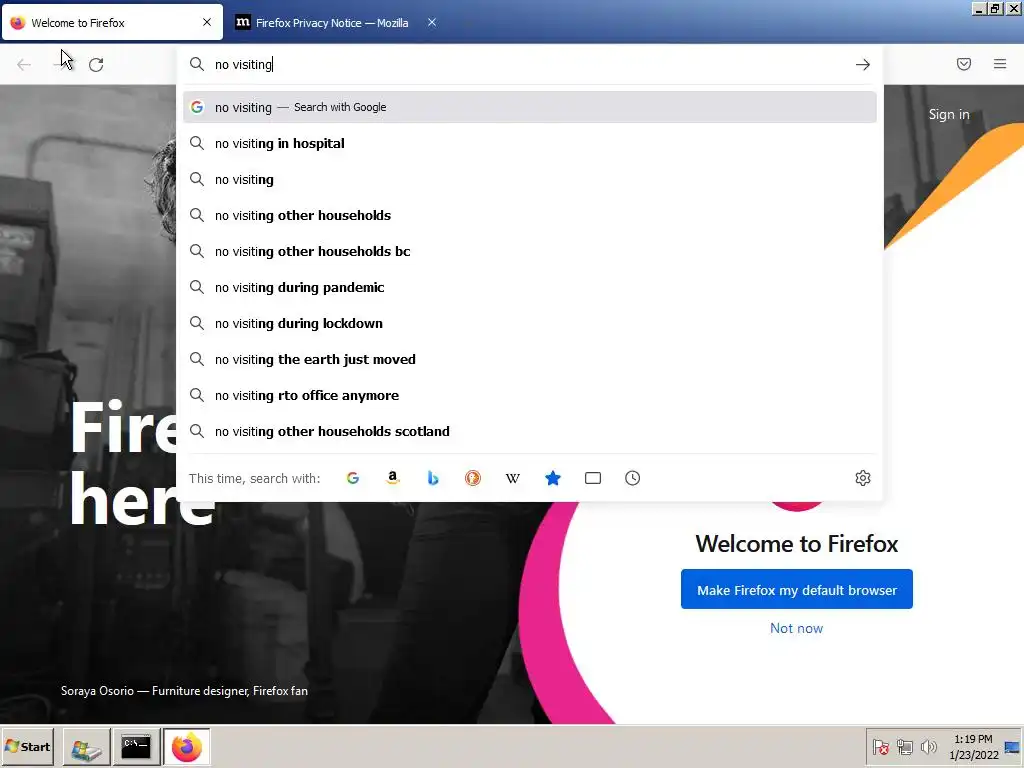1024x768 pixels.
Task: Reload the current page
Action: (x=96, y=65)
